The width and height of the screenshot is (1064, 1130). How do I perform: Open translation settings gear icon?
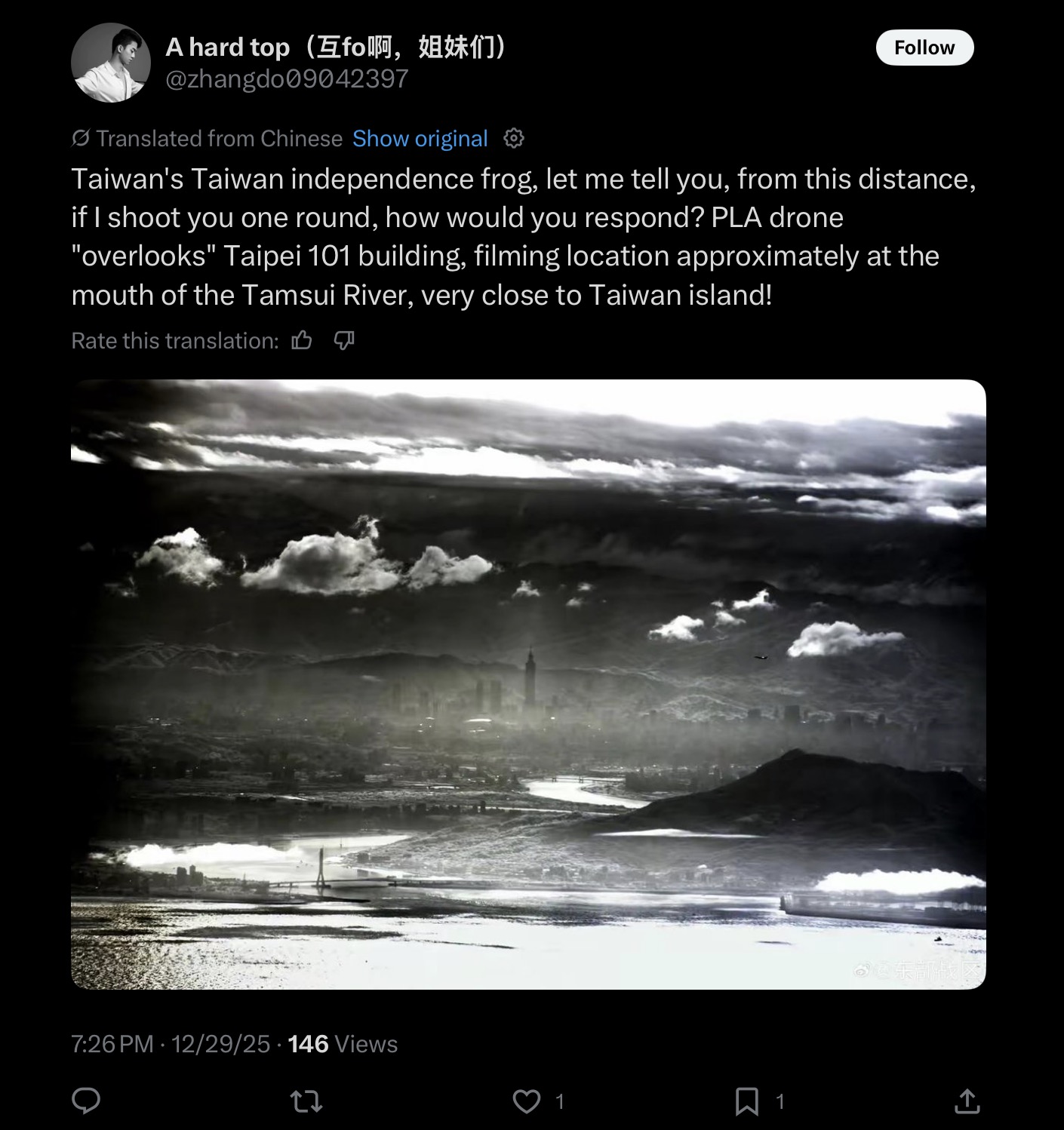[x=514, y=138]
